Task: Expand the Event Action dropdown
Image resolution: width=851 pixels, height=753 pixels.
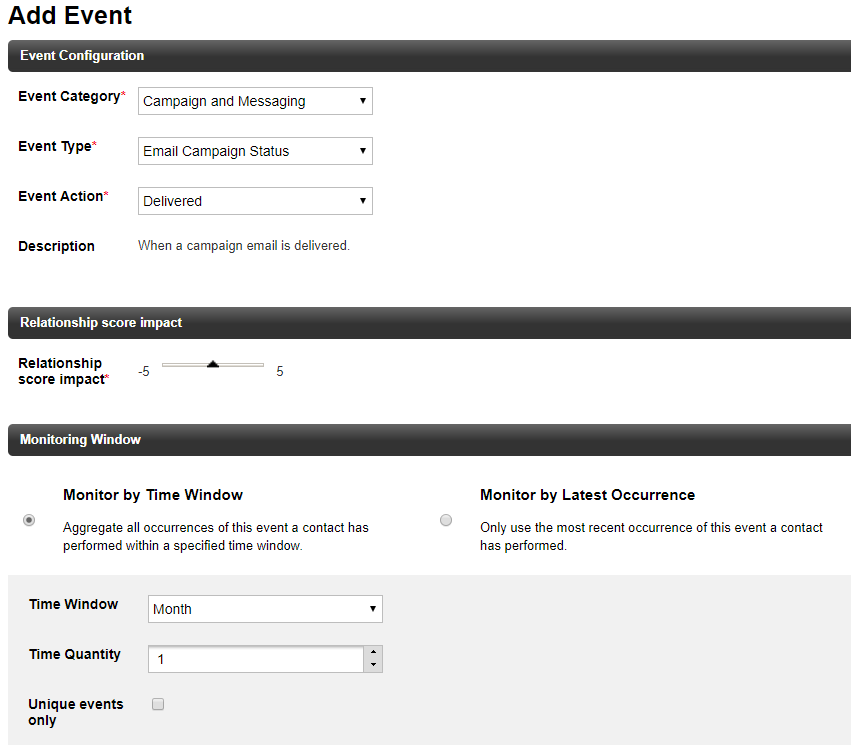Action: click(x=255, y=201)
